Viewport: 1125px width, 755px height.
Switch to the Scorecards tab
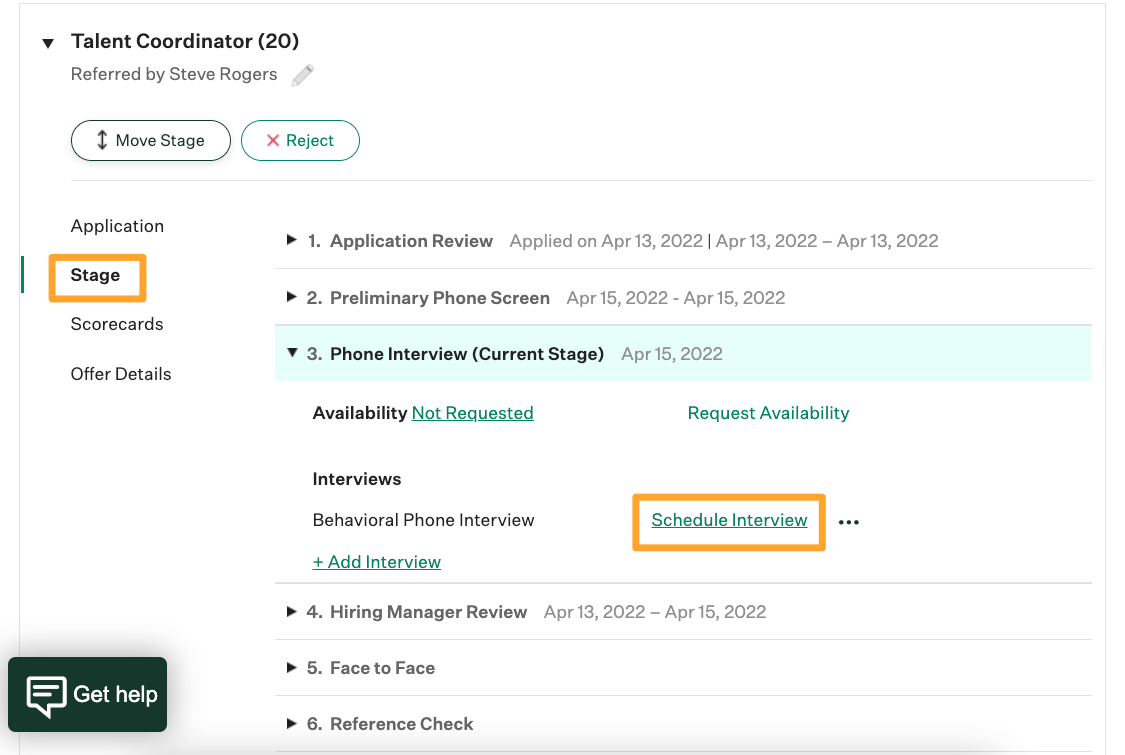tap(116, 324)
